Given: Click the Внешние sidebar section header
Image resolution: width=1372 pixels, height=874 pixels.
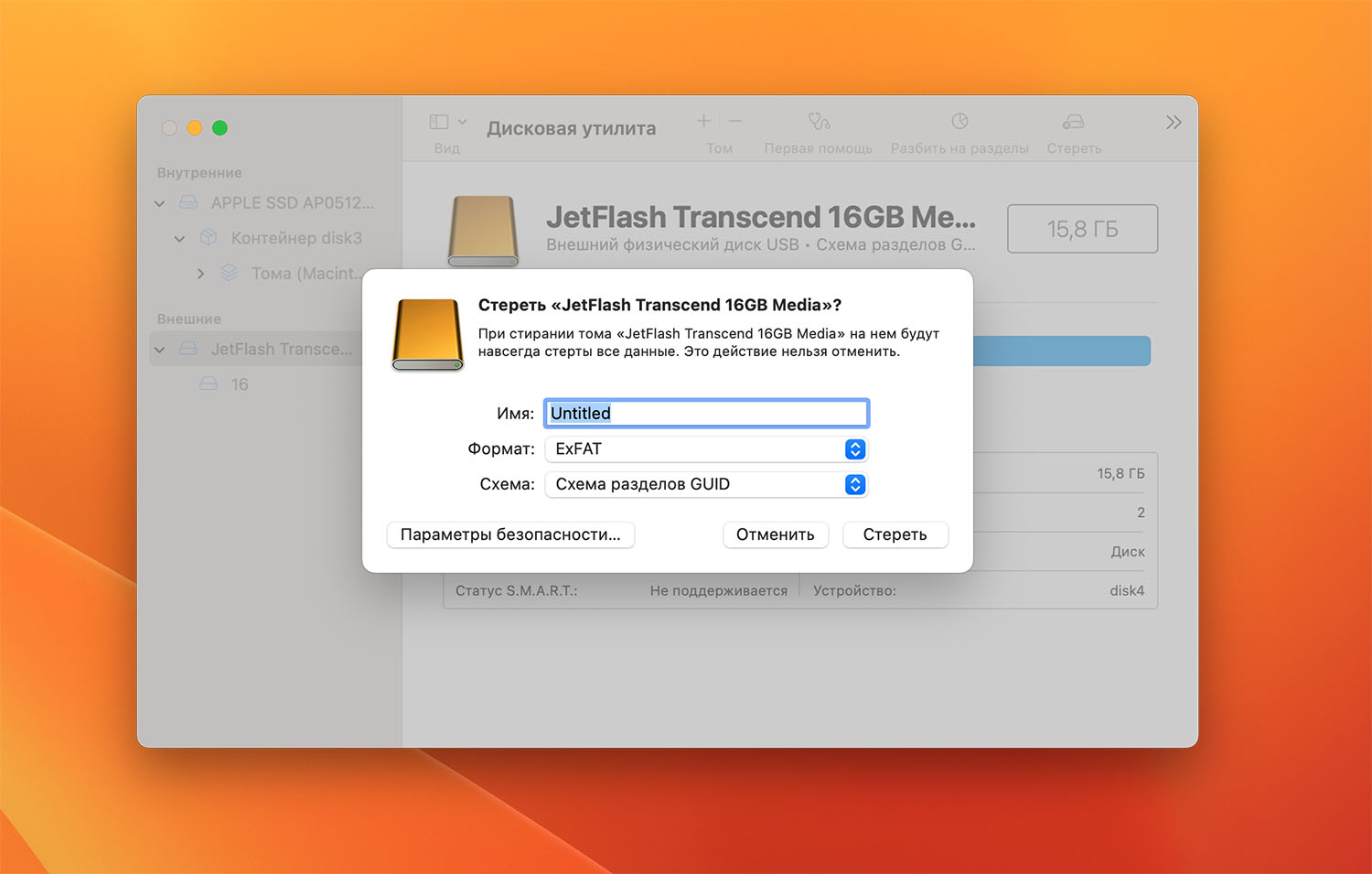Looking at the screenshot, I should (189, 319).
